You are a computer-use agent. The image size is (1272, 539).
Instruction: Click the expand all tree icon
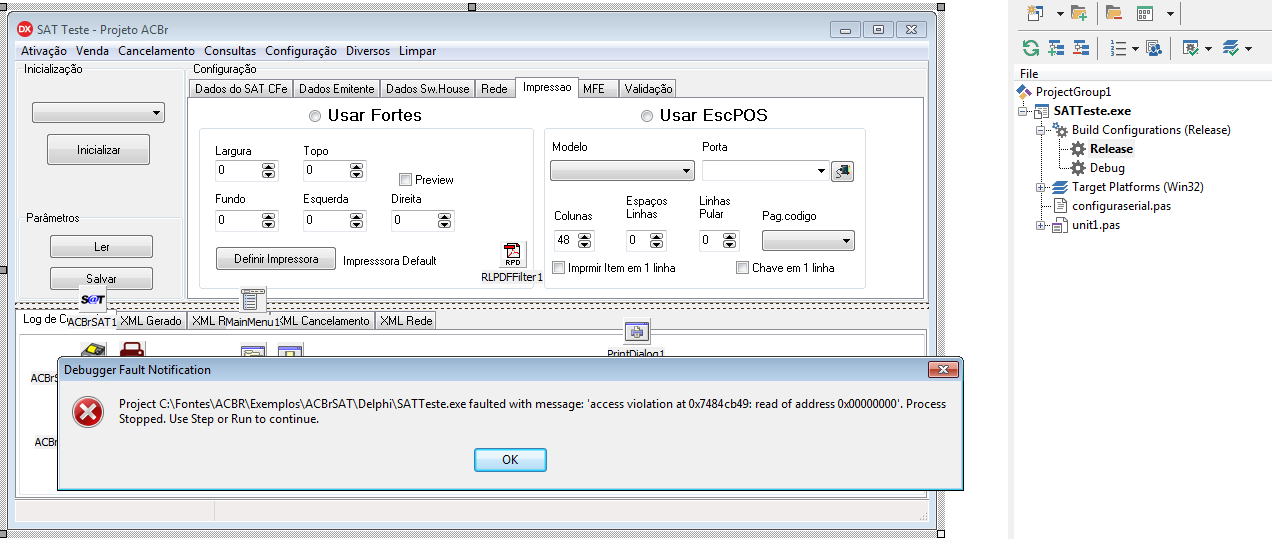[x=1056, y=47]
